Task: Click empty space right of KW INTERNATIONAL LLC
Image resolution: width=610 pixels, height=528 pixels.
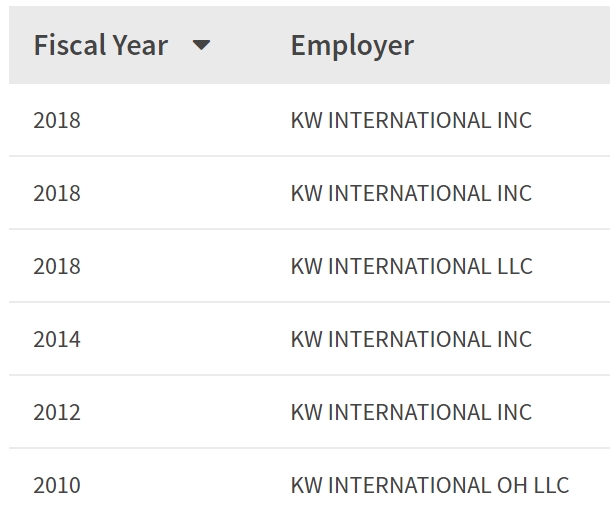Action: click(571, 266)
